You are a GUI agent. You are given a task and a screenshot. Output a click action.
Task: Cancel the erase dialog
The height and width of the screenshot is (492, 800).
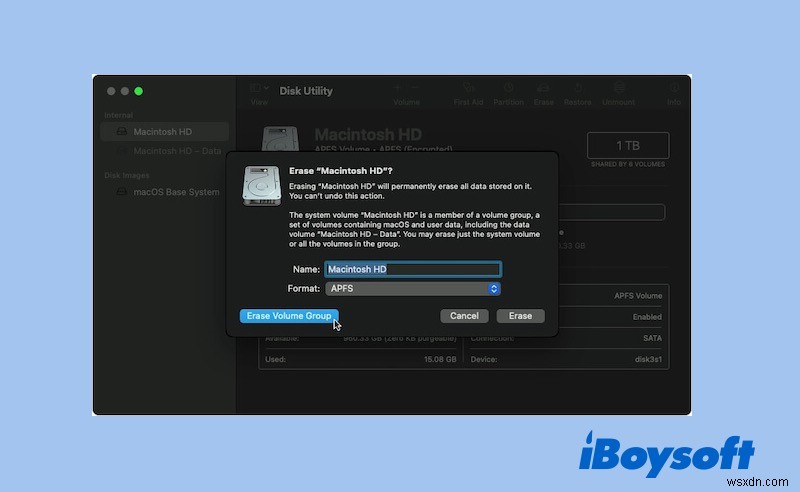[x=464, y=316]
